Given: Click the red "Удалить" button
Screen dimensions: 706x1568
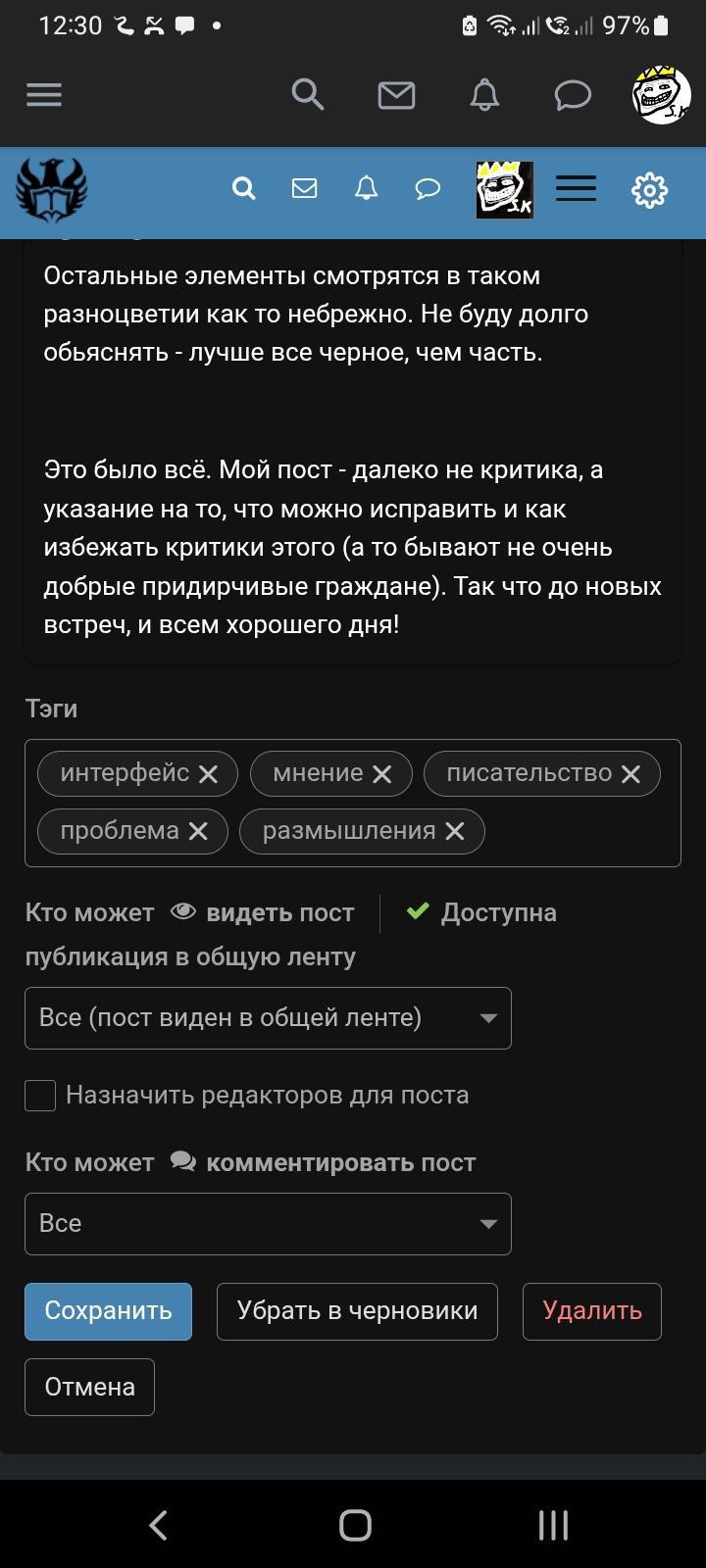Looking at the screenshot, I should tap(592, 1311).
